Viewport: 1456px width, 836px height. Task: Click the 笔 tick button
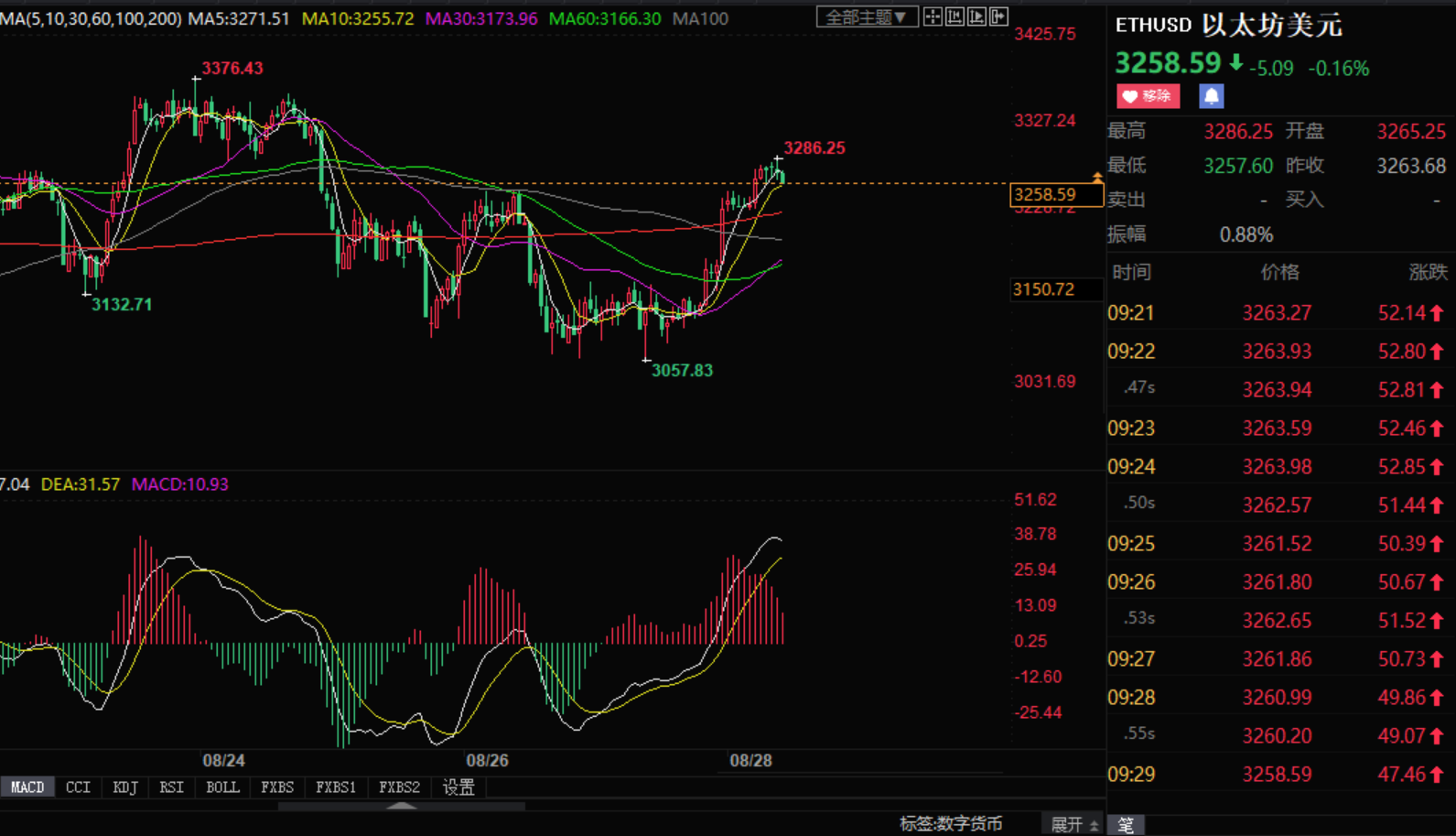1126,825
